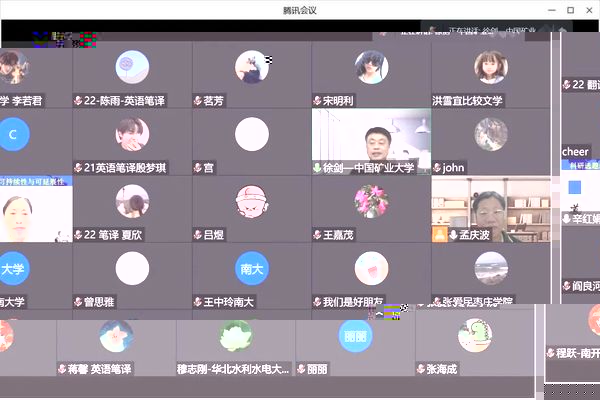Viewport: 600px width, 400px height.
Task: Click the muted mic icon beside 丽丽
Action: pos(302,369)
